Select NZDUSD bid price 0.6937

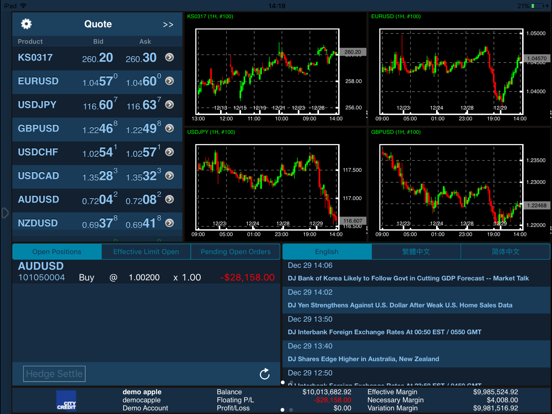100,223
